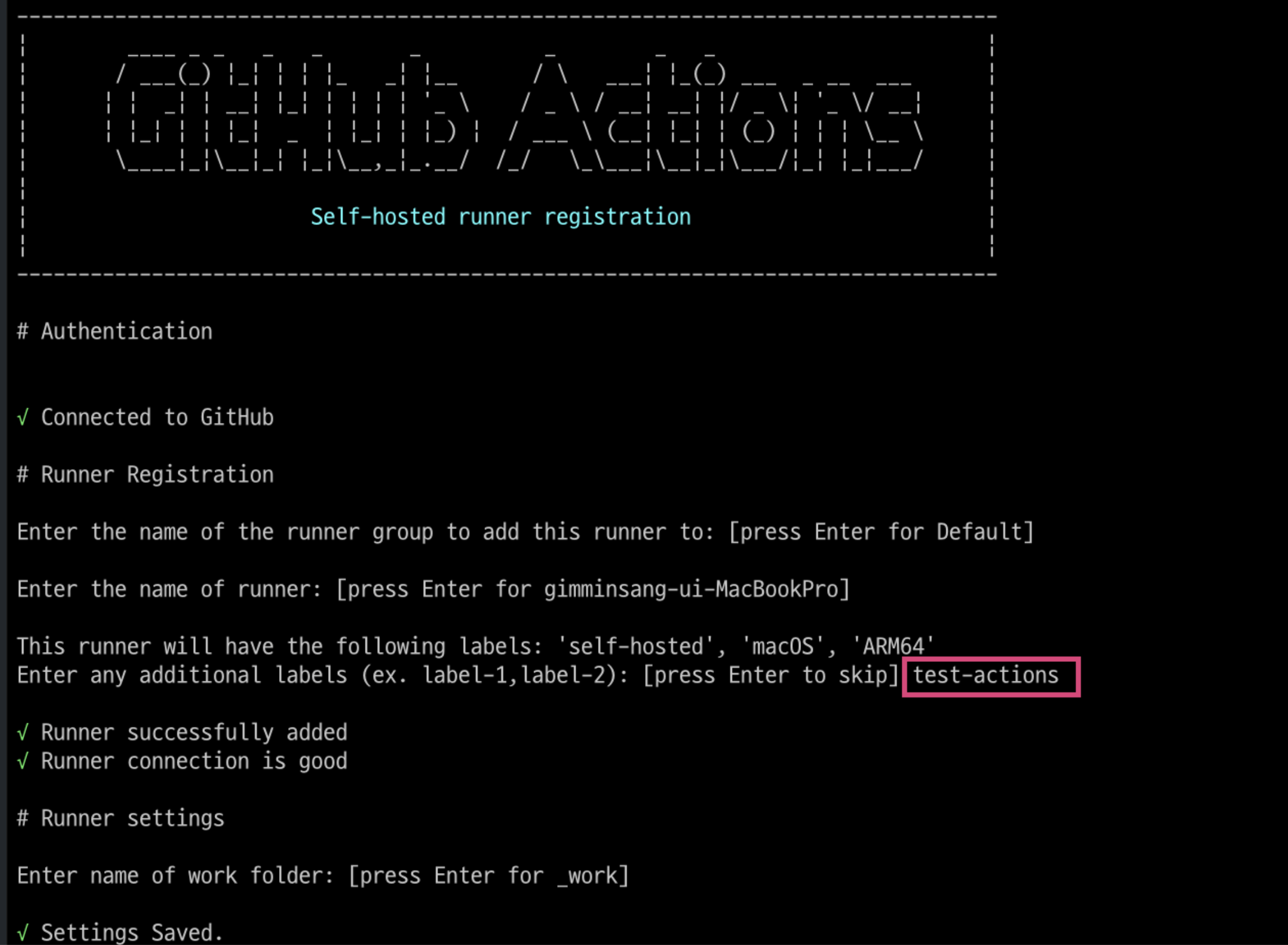Click the 'Settings Saved.' line

tap(120, 932)
